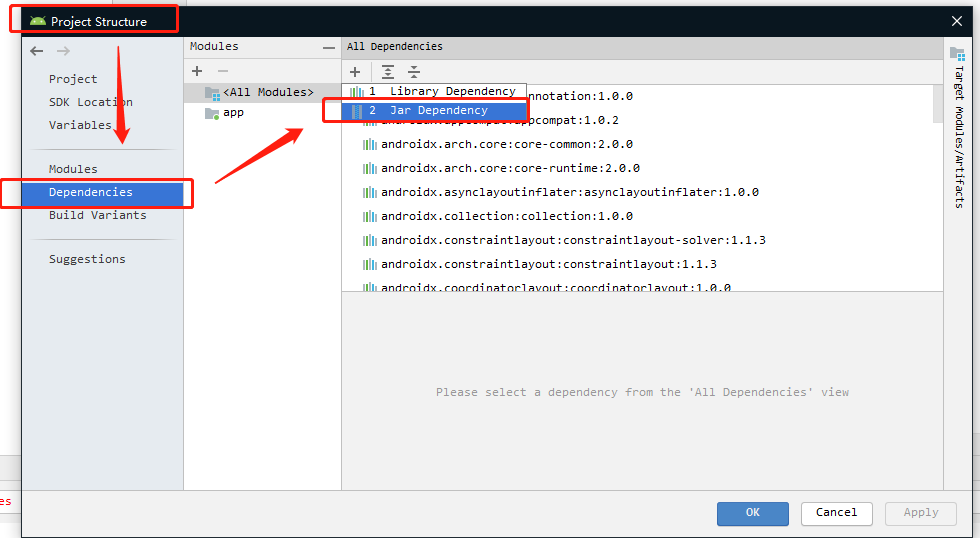Open the Modules section in sidebar
Viewport: 980px width, 538px height.
click(73, 169)
